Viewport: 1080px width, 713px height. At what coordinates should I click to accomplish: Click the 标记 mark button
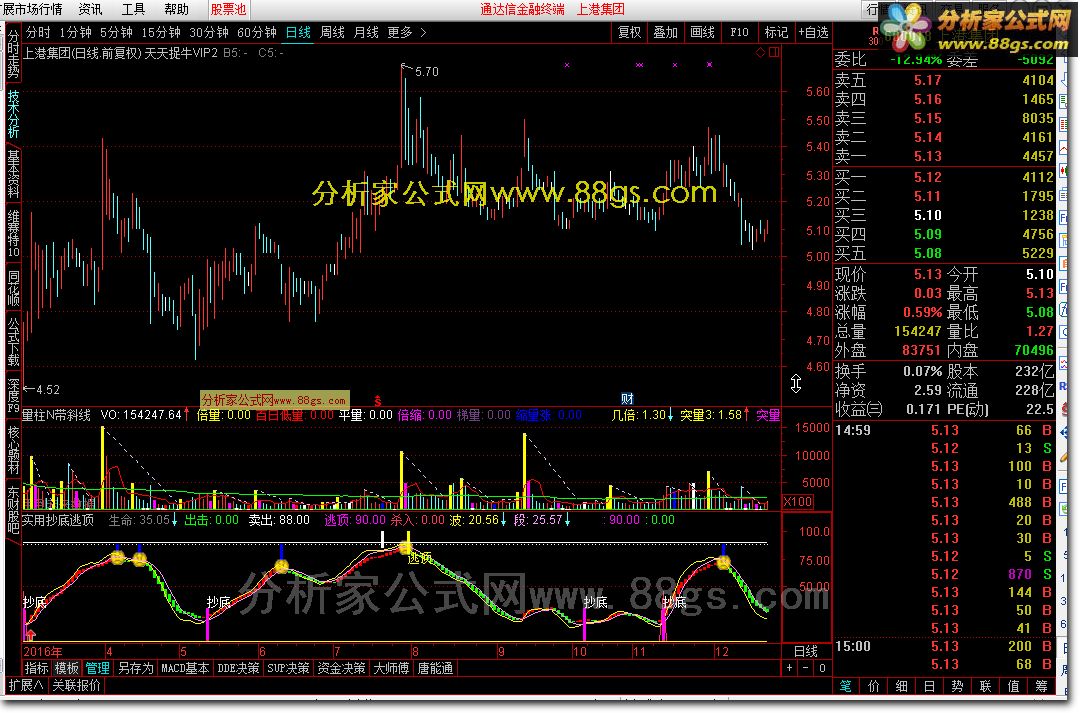point(776,32)
